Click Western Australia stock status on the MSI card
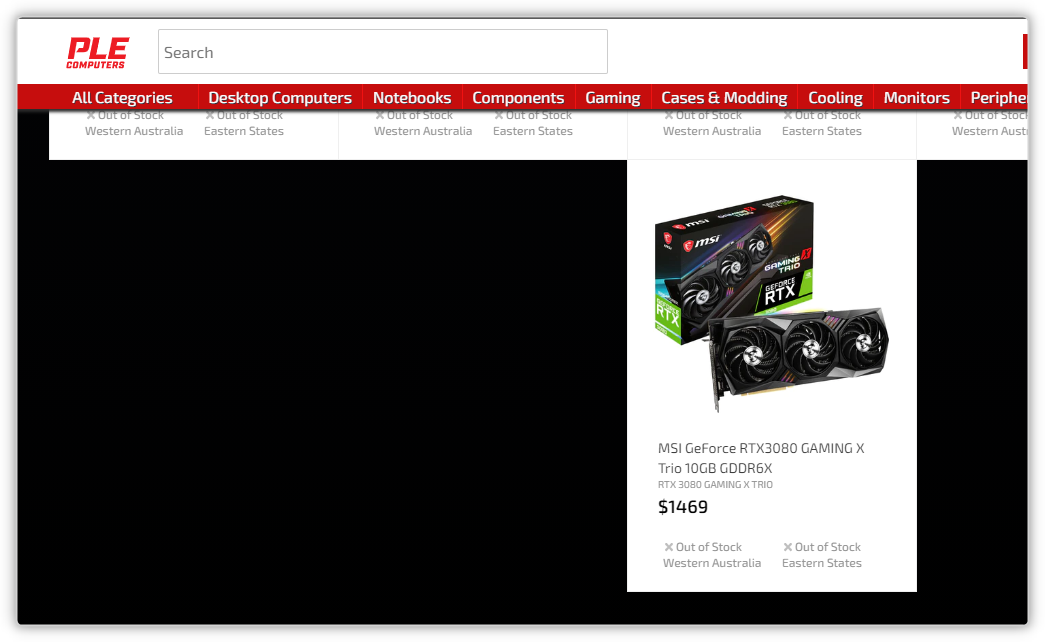1045x642 pixels. [x=712, y=555]
